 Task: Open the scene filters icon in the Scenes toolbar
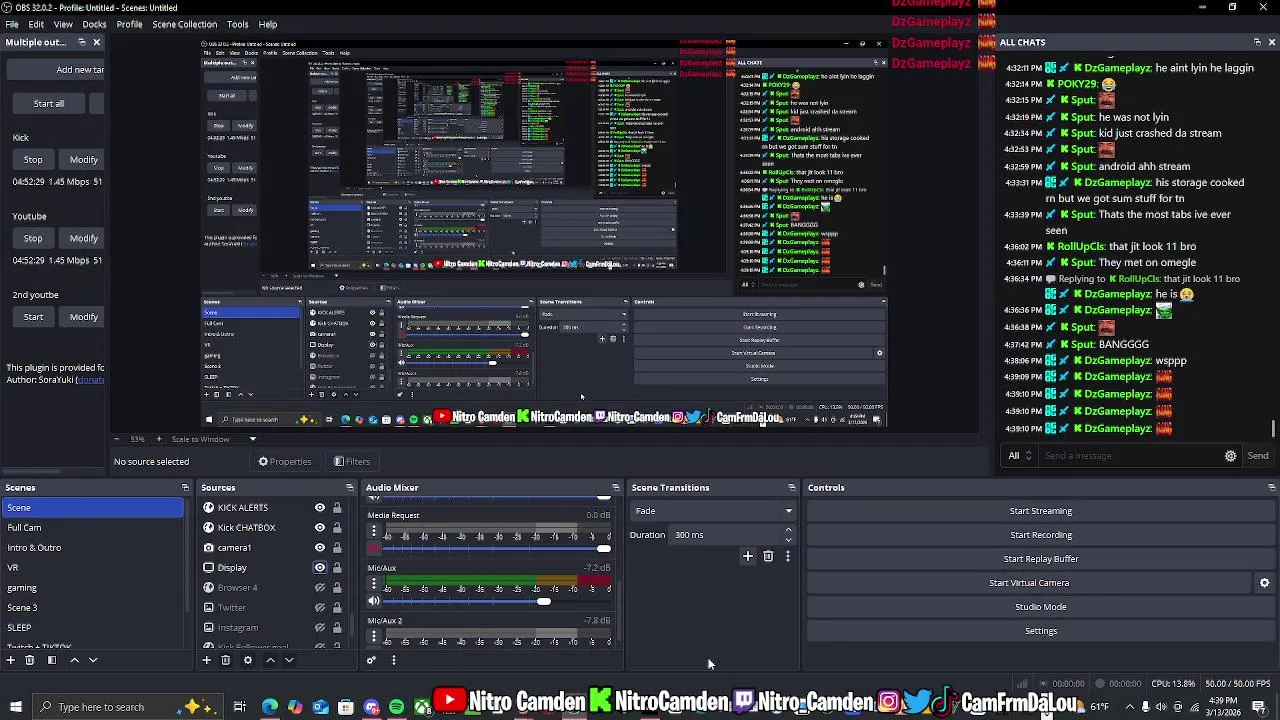(52, 660)
